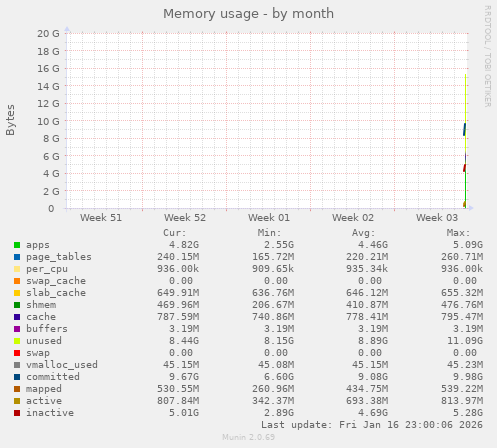Click the shmem max value 476.76M
Viewport: 497px width, 448px height.
(x=462, y=305)
